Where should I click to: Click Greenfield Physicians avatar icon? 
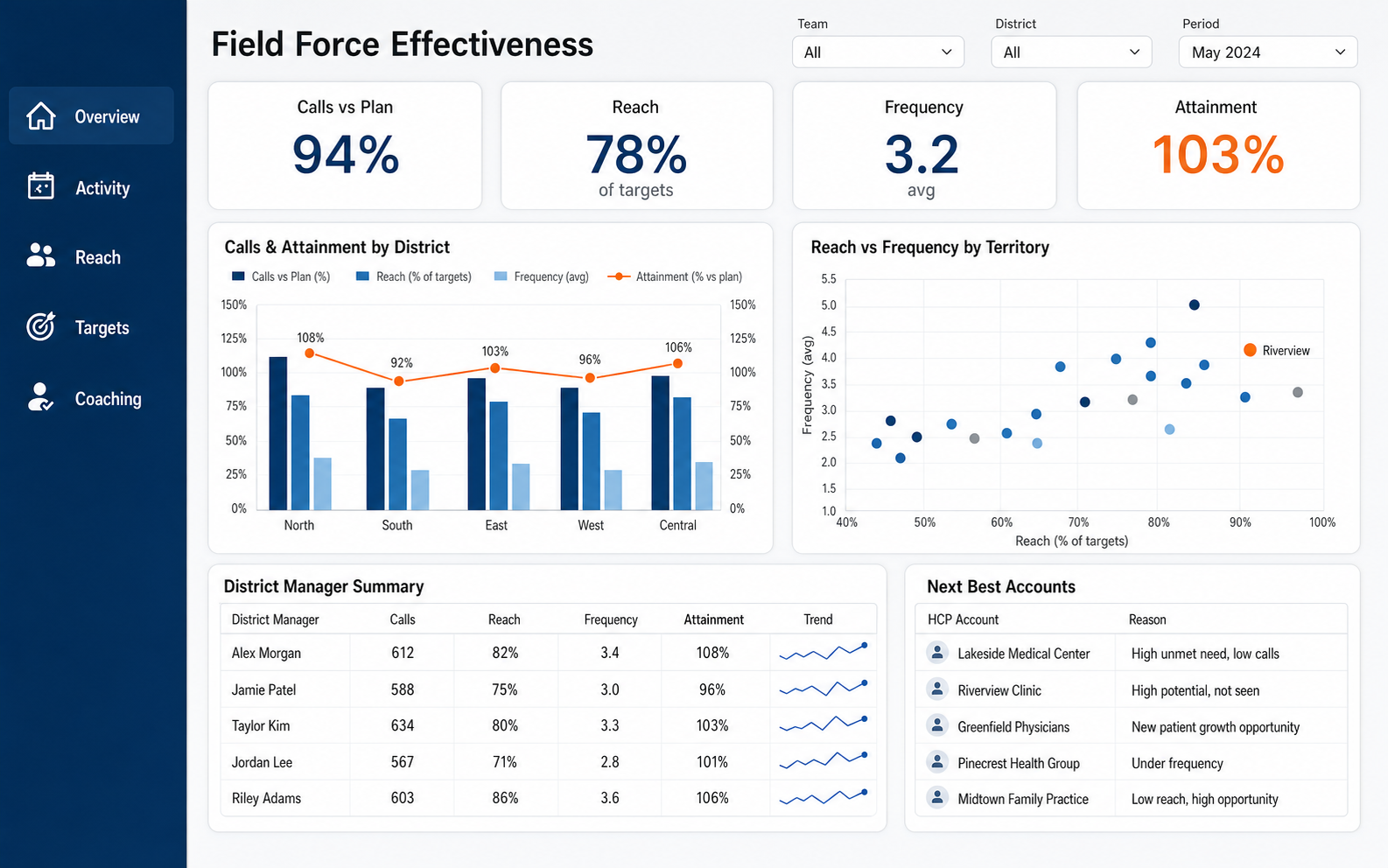(937, 726)
